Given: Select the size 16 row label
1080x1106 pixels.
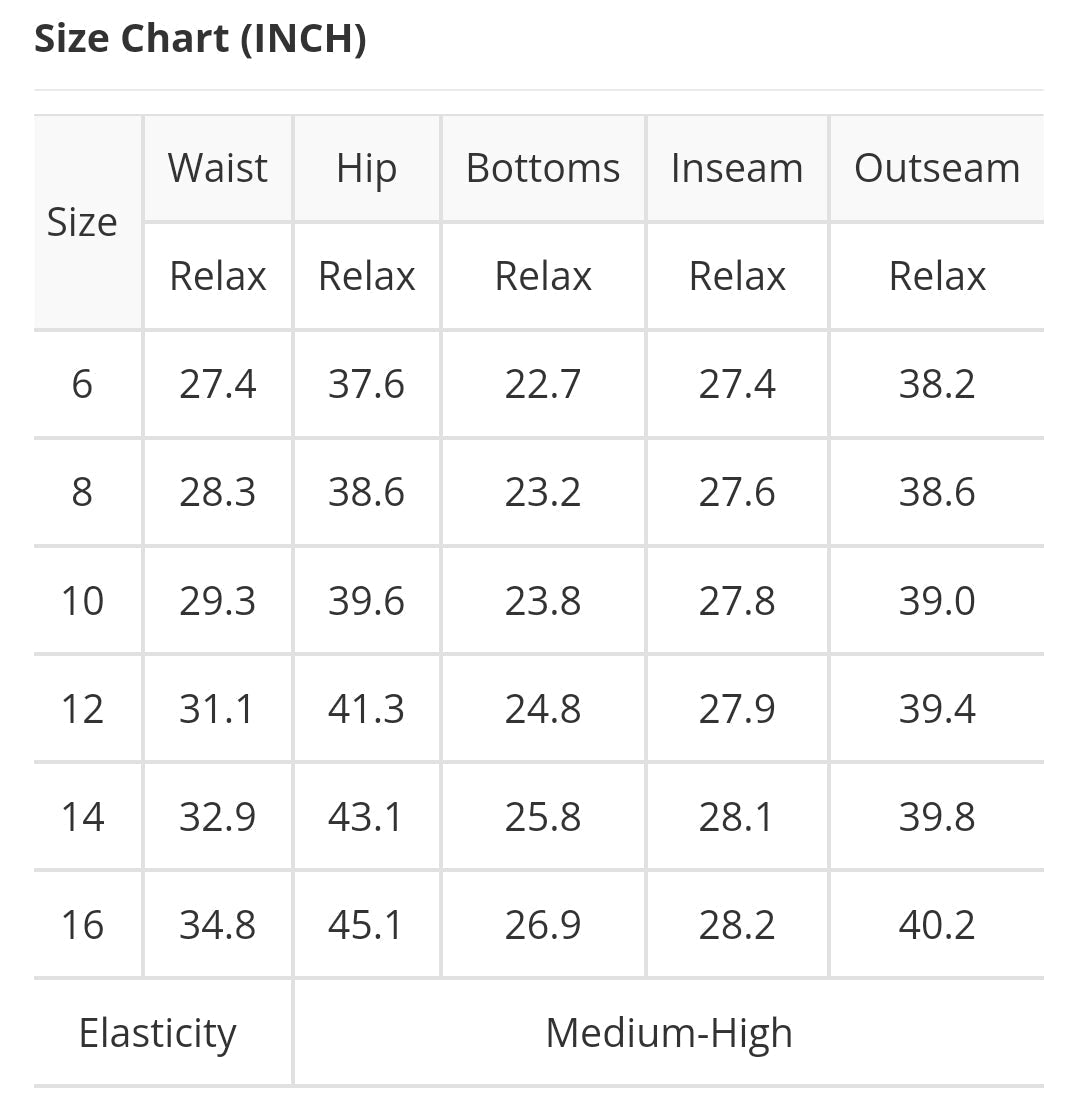Looking at the screenshot, I should pyautogui.click(x=82, y=925).
